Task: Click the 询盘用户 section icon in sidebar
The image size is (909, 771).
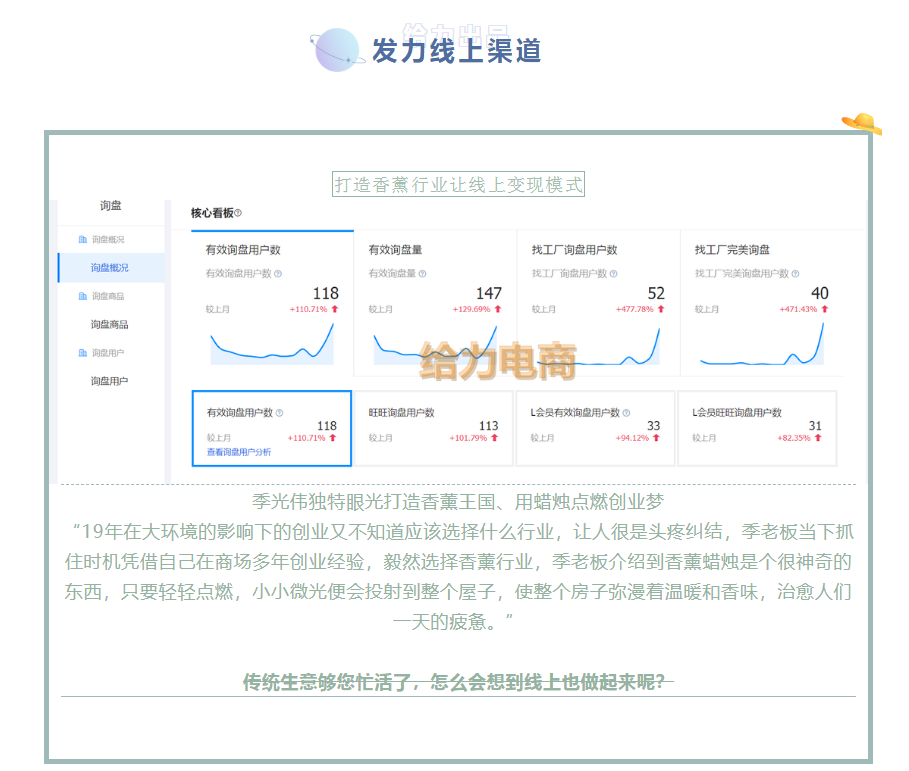Action: tap(83, 353)
